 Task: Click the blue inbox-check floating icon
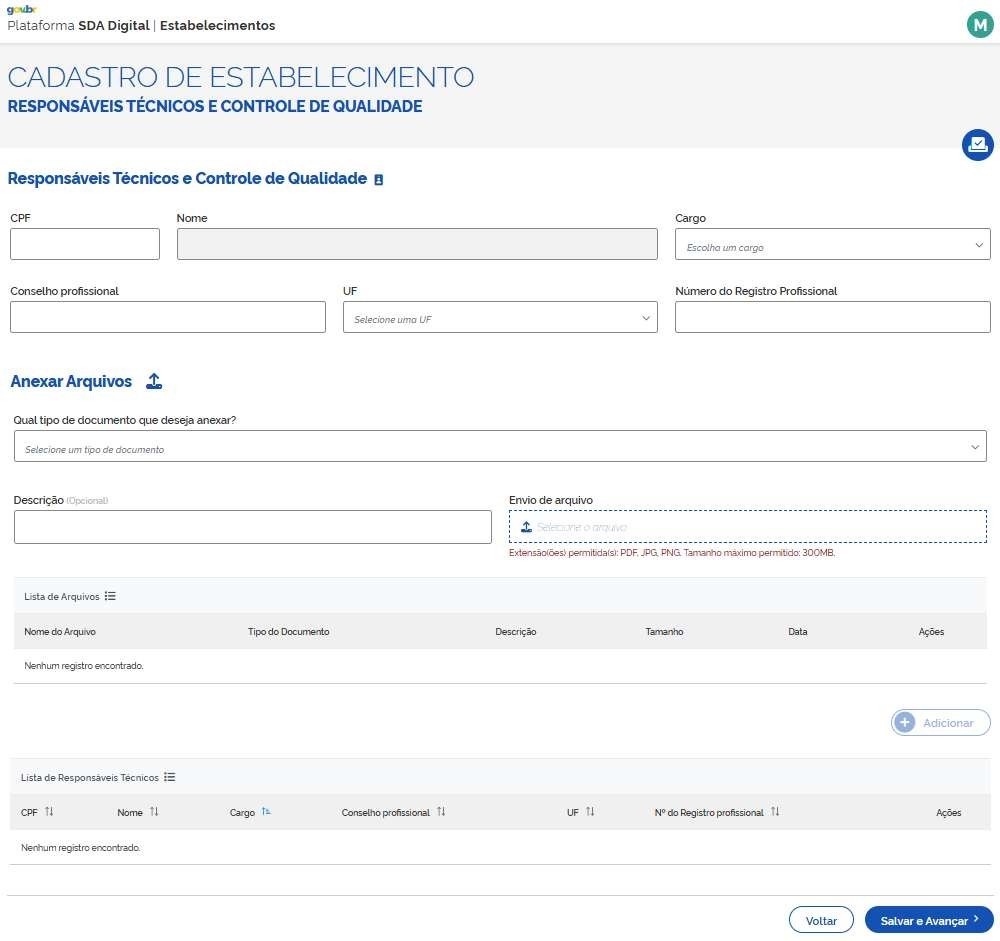(977, 145)
